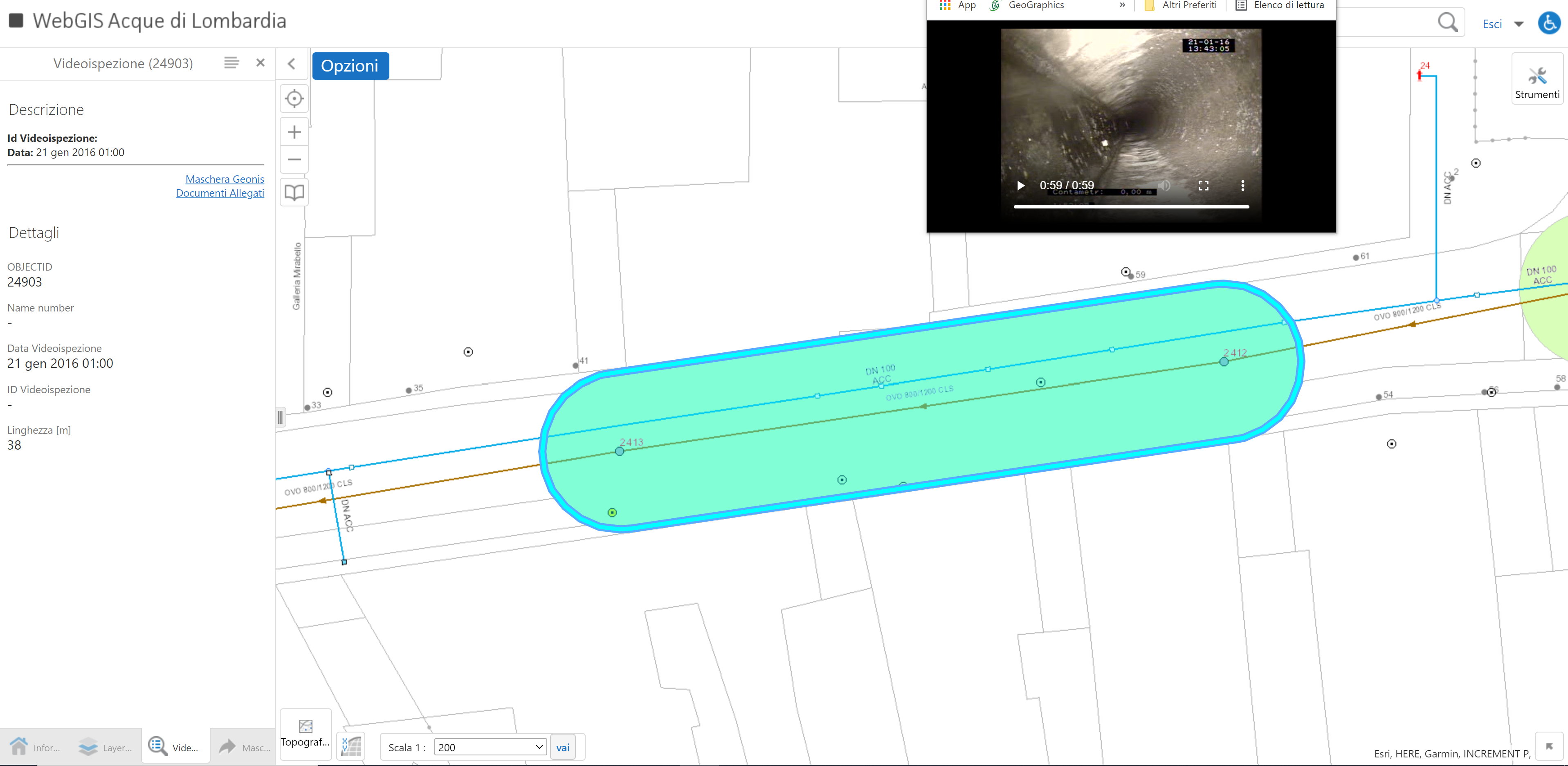The width and height of the screenshot is (1568, 766).
Task: Click the App bookmarks shortcut
Action: point(957,5)
